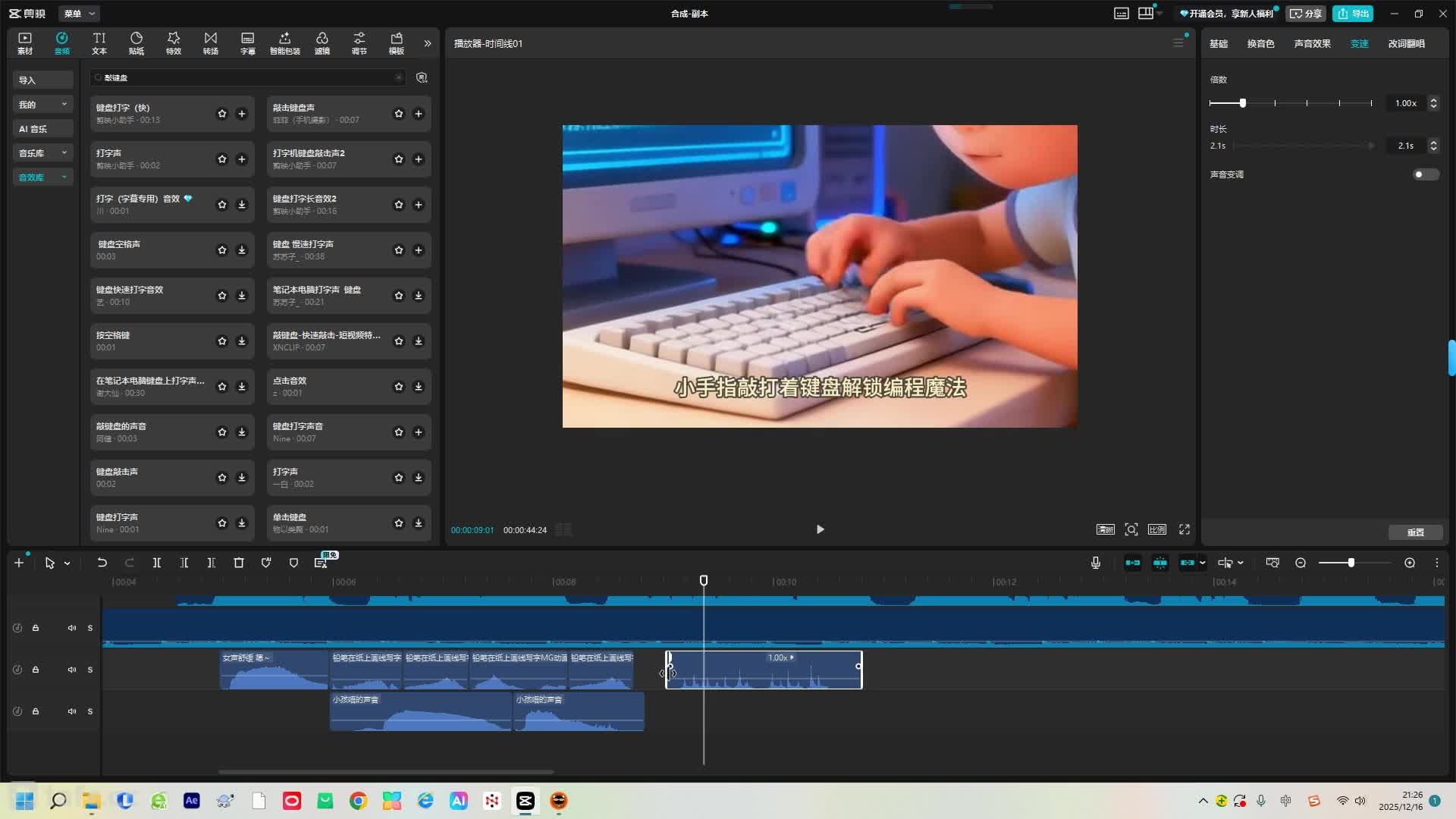1456x819 pixels.
Task: Click the 倍数 speed slider handle
Action: click(1242, 103)
